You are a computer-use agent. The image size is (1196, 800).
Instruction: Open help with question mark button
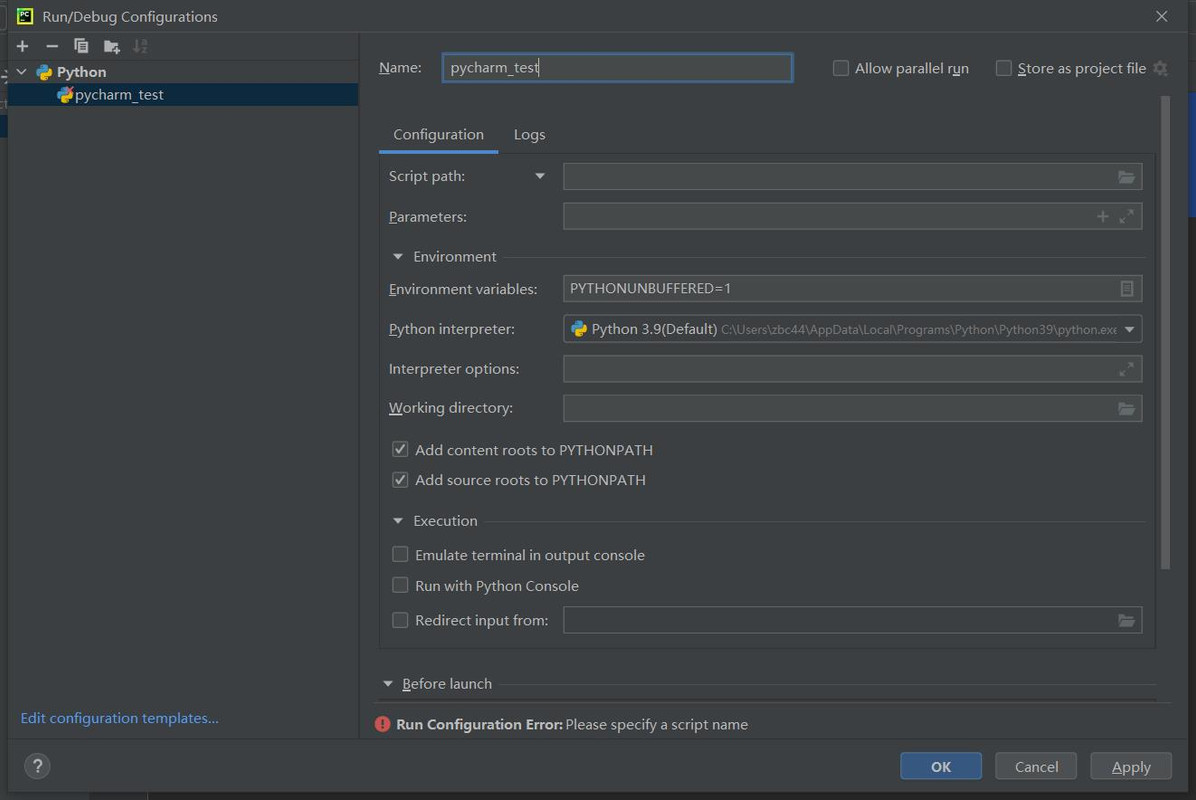[x=37, y=766]
